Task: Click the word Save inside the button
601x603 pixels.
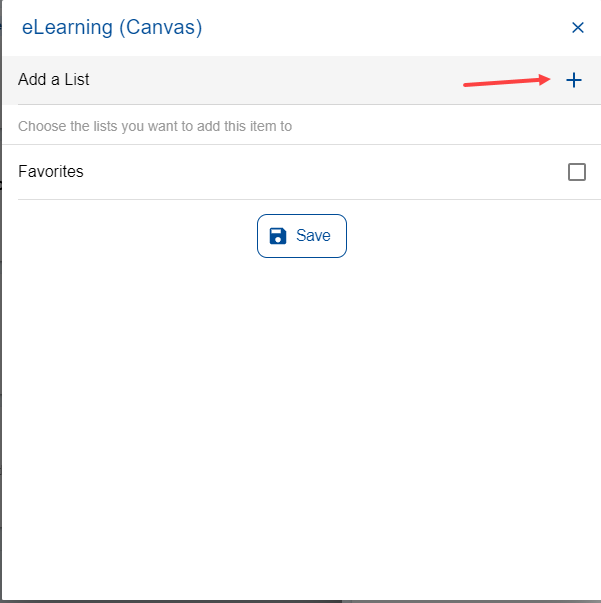Action: (313, 235)
